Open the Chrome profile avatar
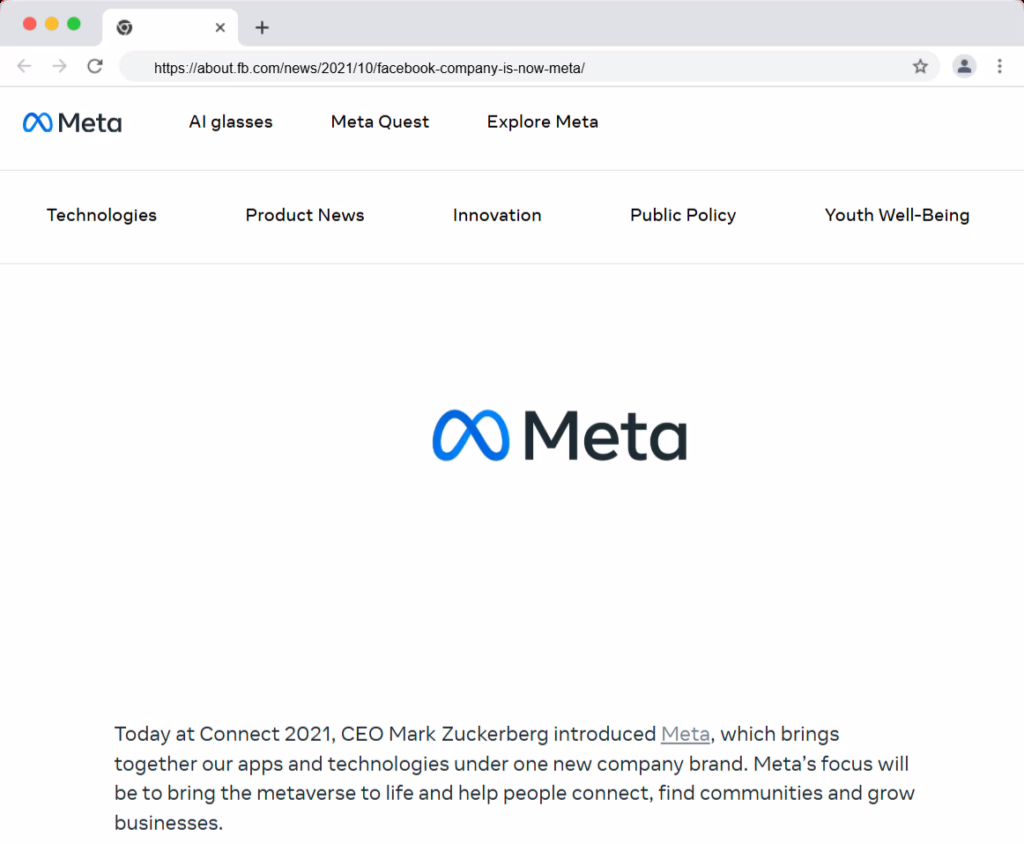Screen dimensions: 1024x844 pos(964,66)
